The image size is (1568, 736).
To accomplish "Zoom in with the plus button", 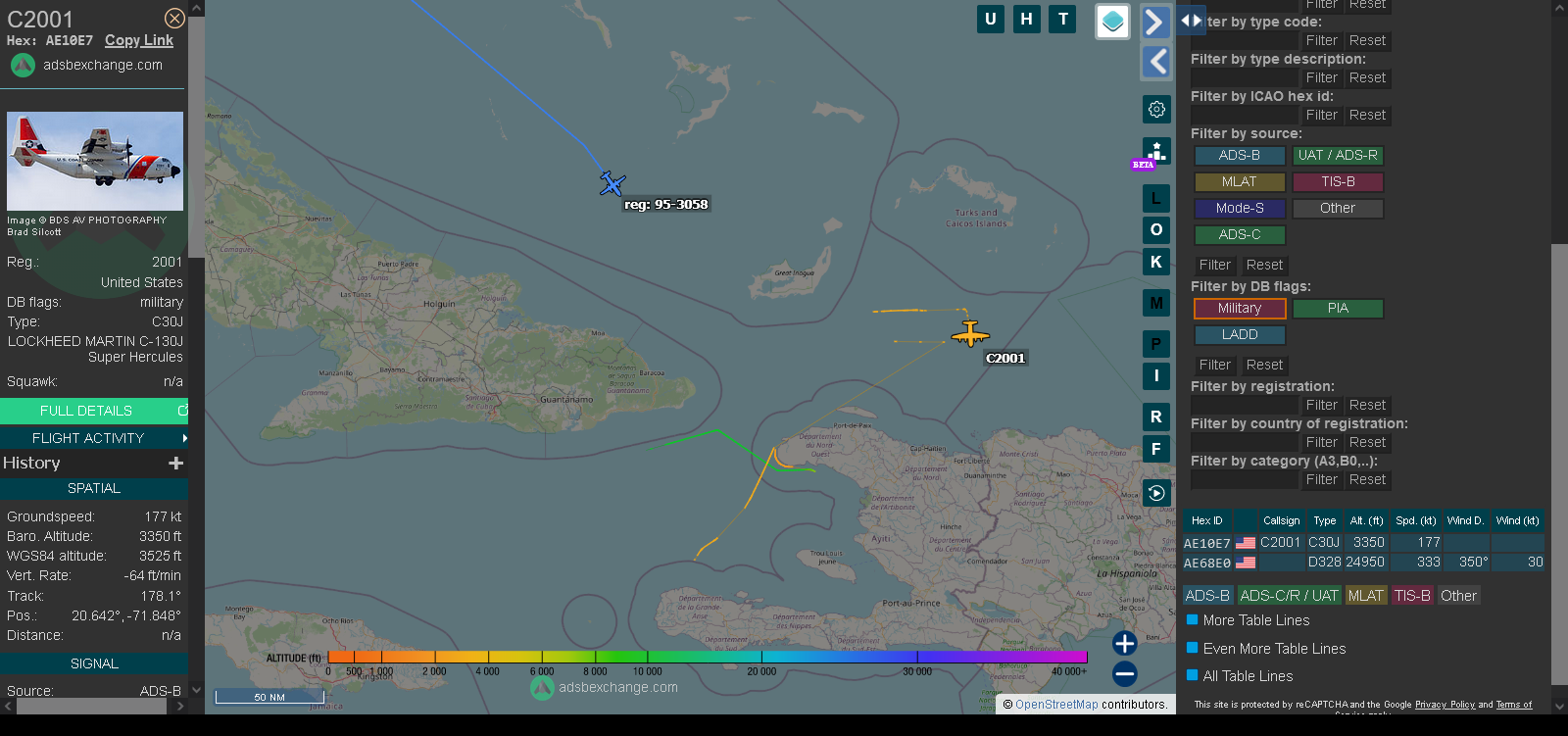I will (1125, 643).
